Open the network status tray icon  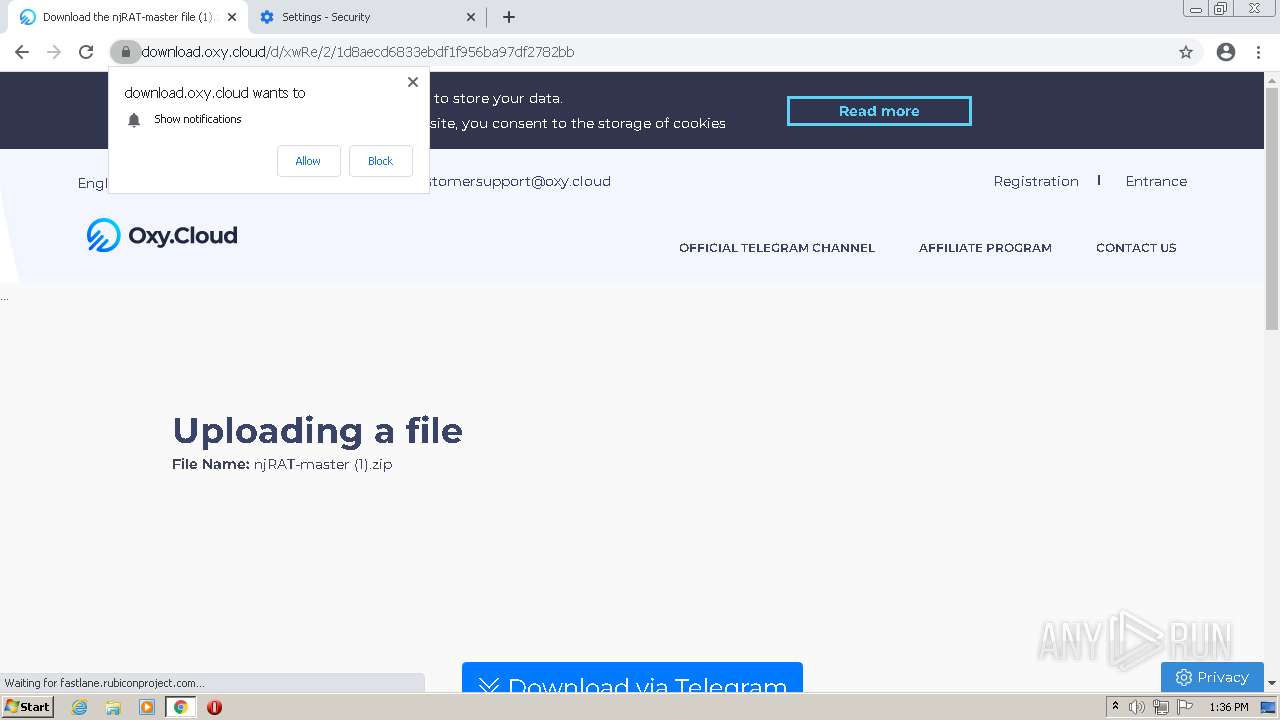[1161, 707]
